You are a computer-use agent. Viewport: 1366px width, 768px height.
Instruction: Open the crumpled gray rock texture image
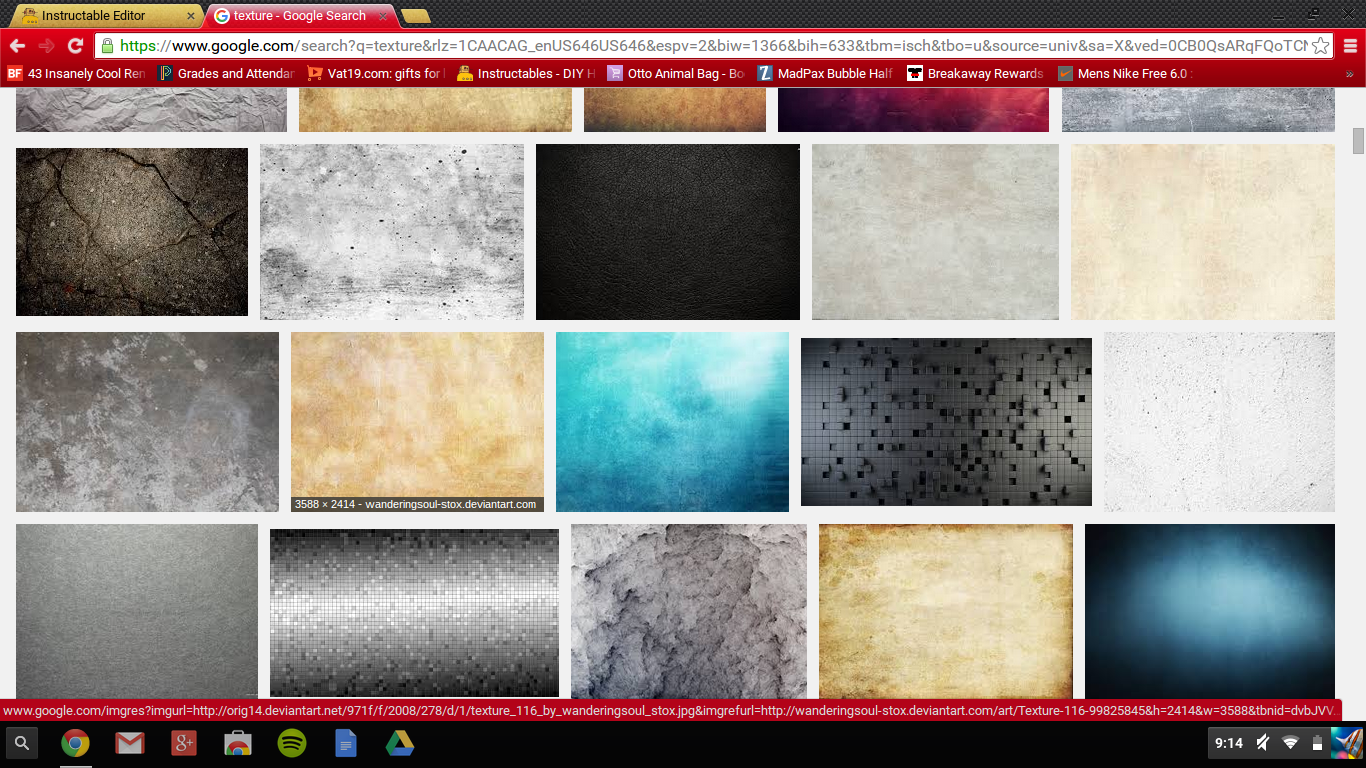[689, 611]
